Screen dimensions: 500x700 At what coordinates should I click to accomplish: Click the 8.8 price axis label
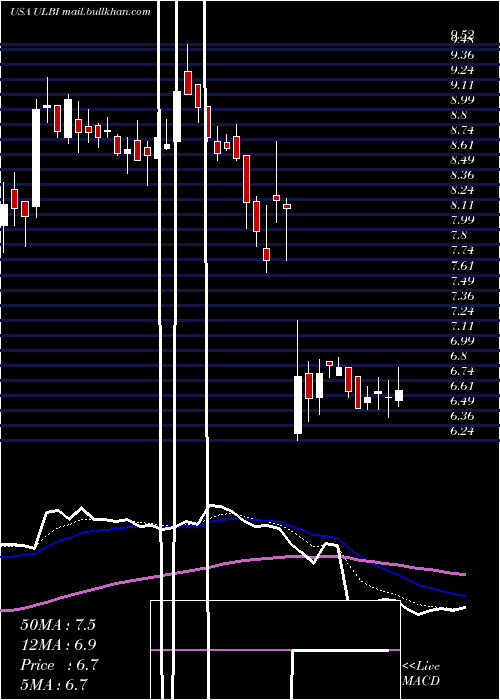coord(459,115)
